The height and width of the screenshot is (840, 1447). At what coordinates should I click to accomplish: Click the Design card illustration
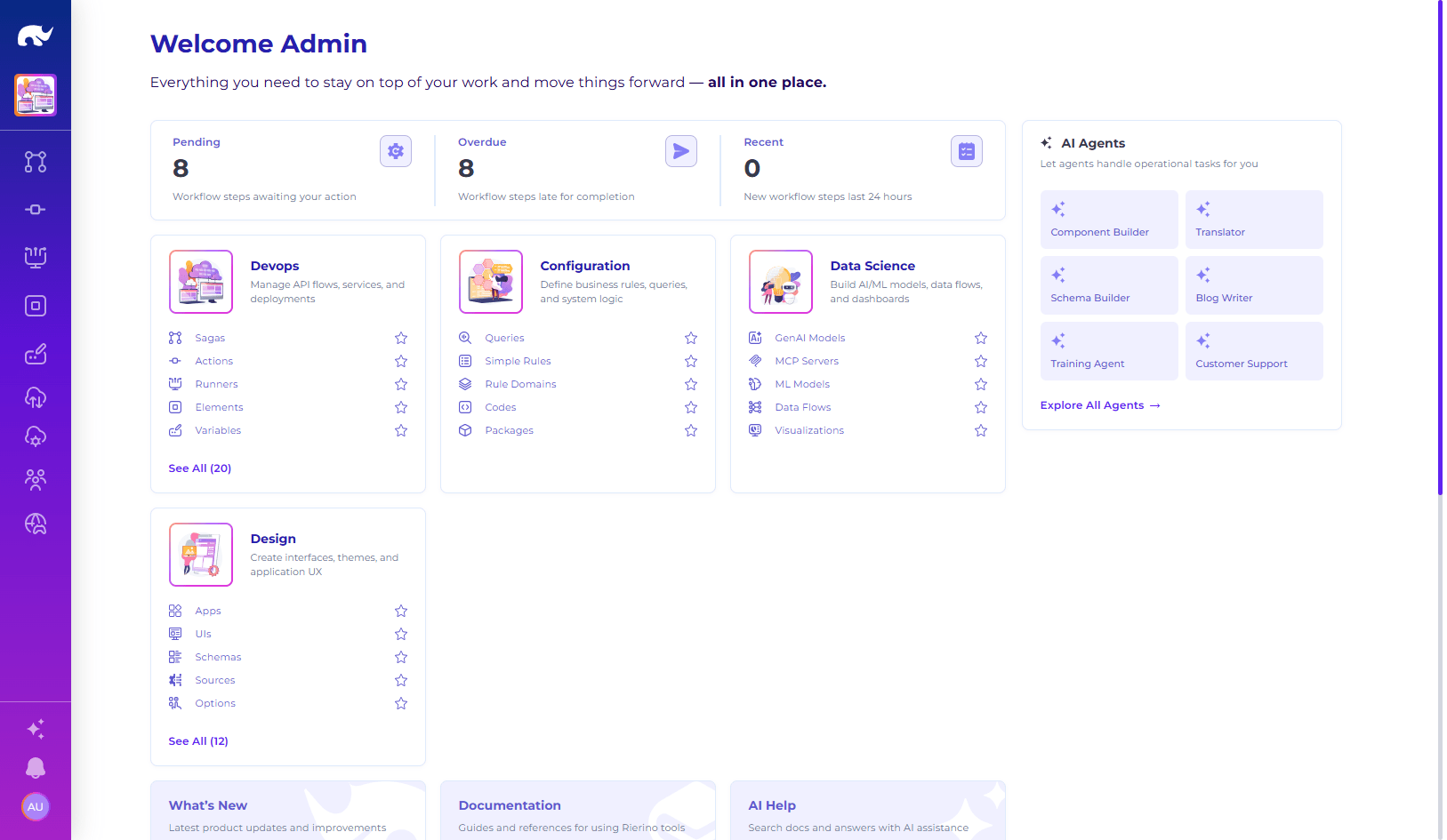point(201,555)
